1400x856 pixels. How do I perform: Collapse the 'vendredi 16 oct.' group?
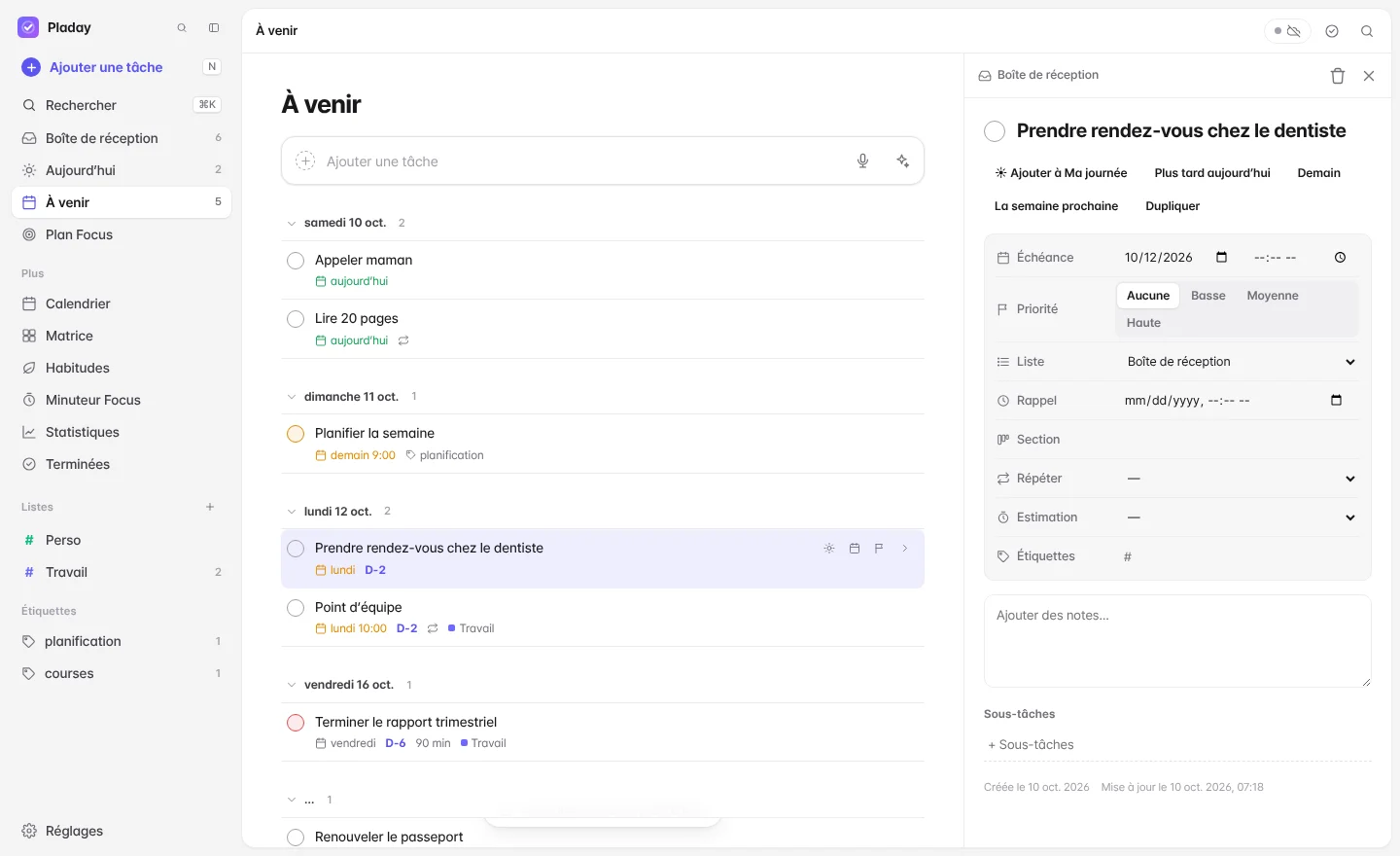pos(291,685)
